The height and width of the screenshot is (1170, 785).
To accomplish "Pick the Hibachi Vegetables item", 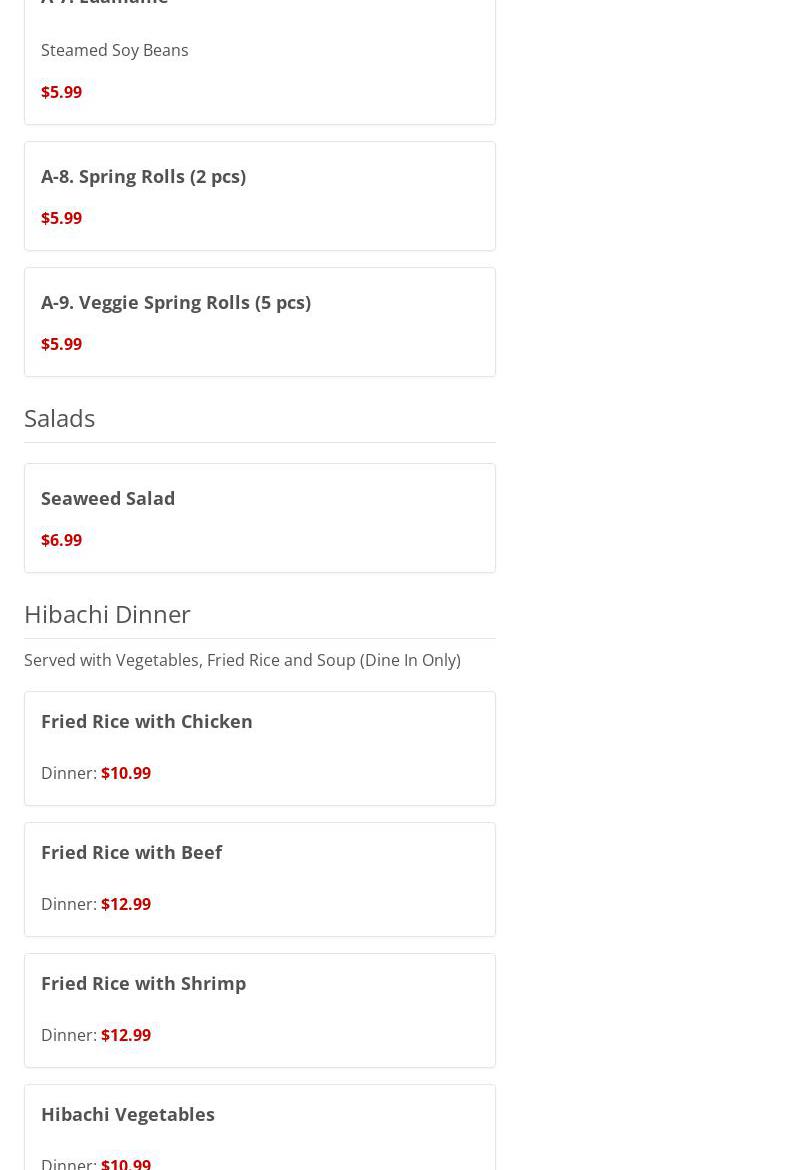I will coord(128,1114).
